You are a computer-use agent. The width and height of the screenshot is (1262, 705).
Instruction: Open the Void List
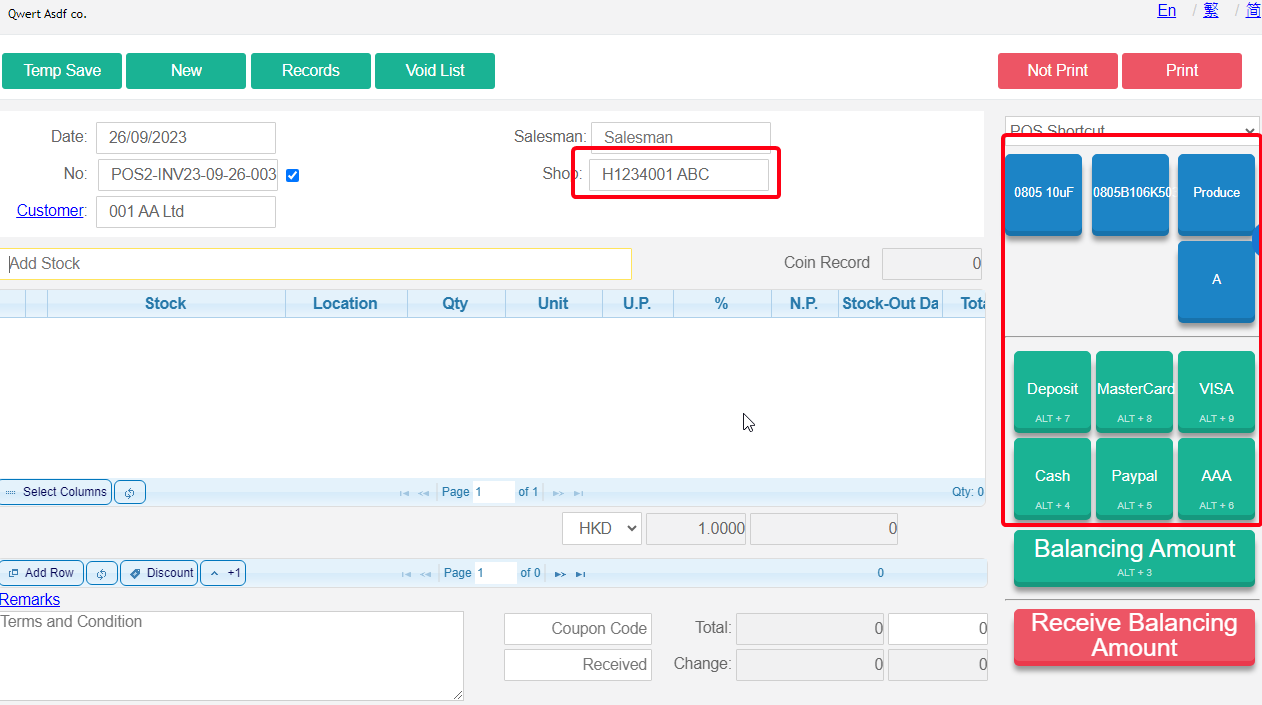(x=435, y=71)
